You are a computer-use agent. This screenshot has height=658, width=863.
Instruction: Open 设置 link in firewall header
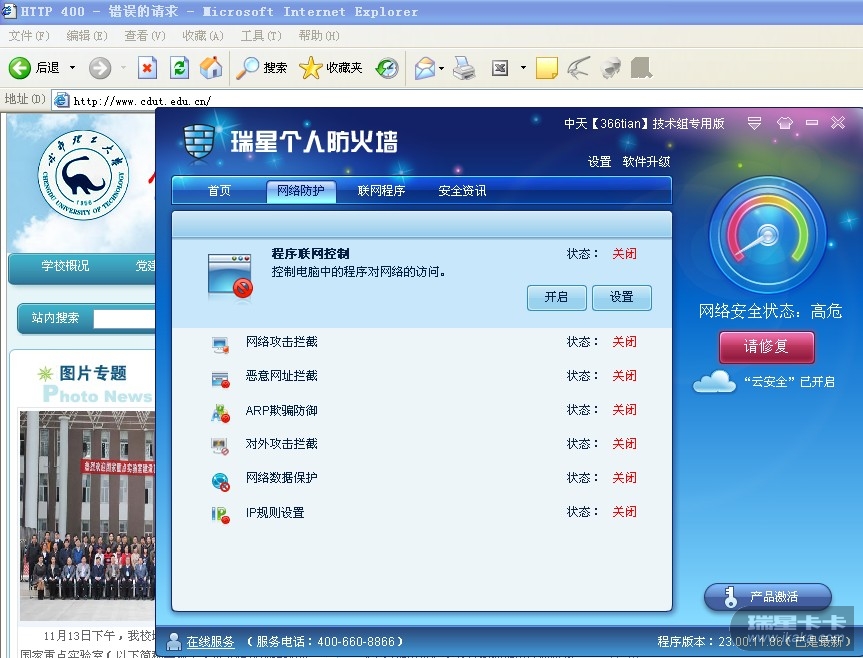[599, 161]
